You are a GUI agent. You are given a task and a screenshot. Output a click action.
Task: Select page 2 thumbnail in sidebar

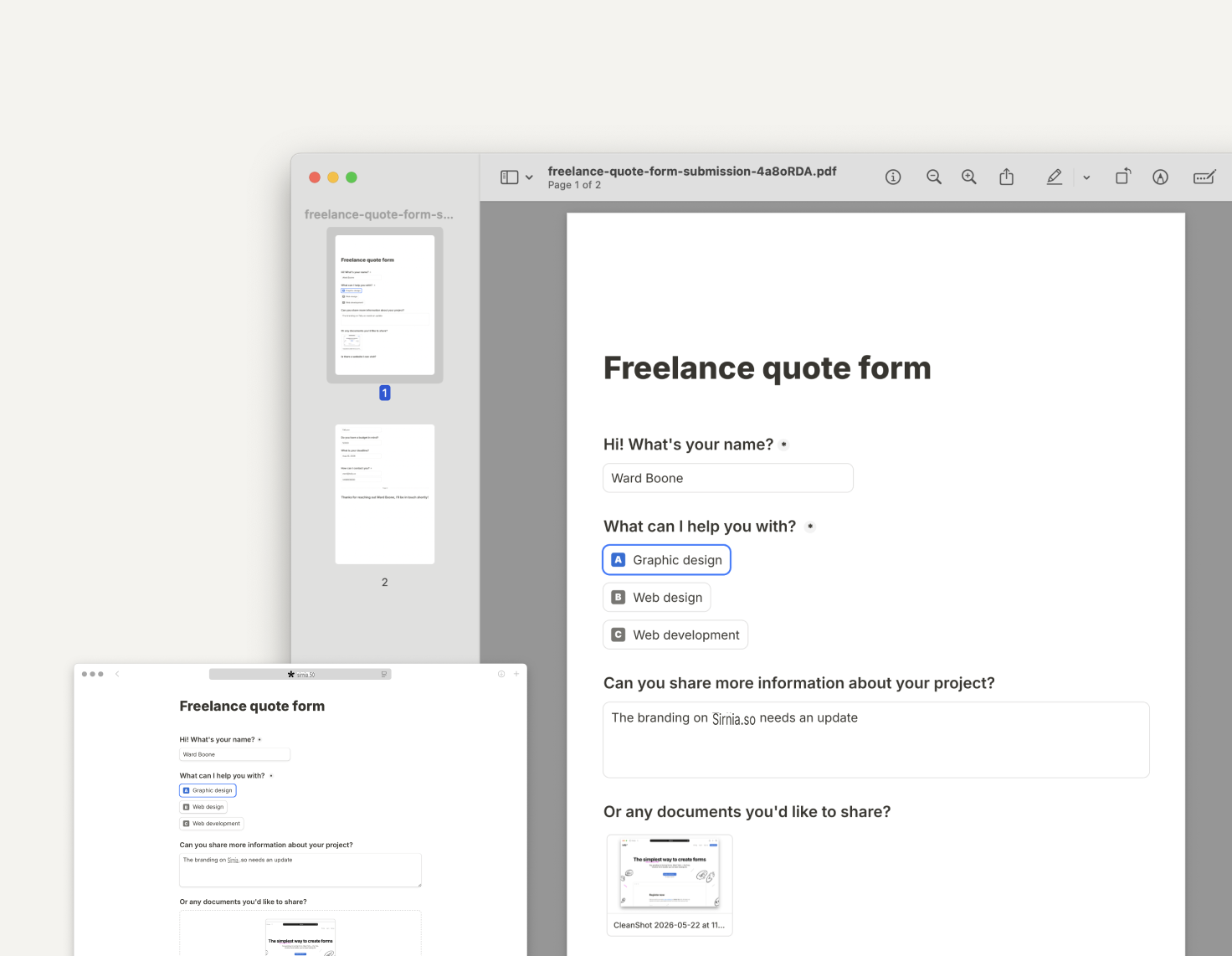[x=385, y=494]
